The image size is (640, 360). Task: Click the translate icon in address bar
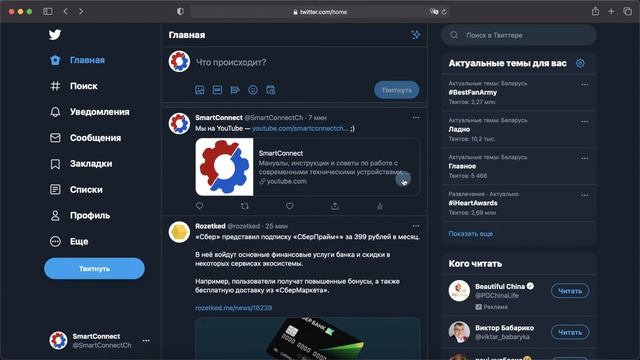point(433,12)
